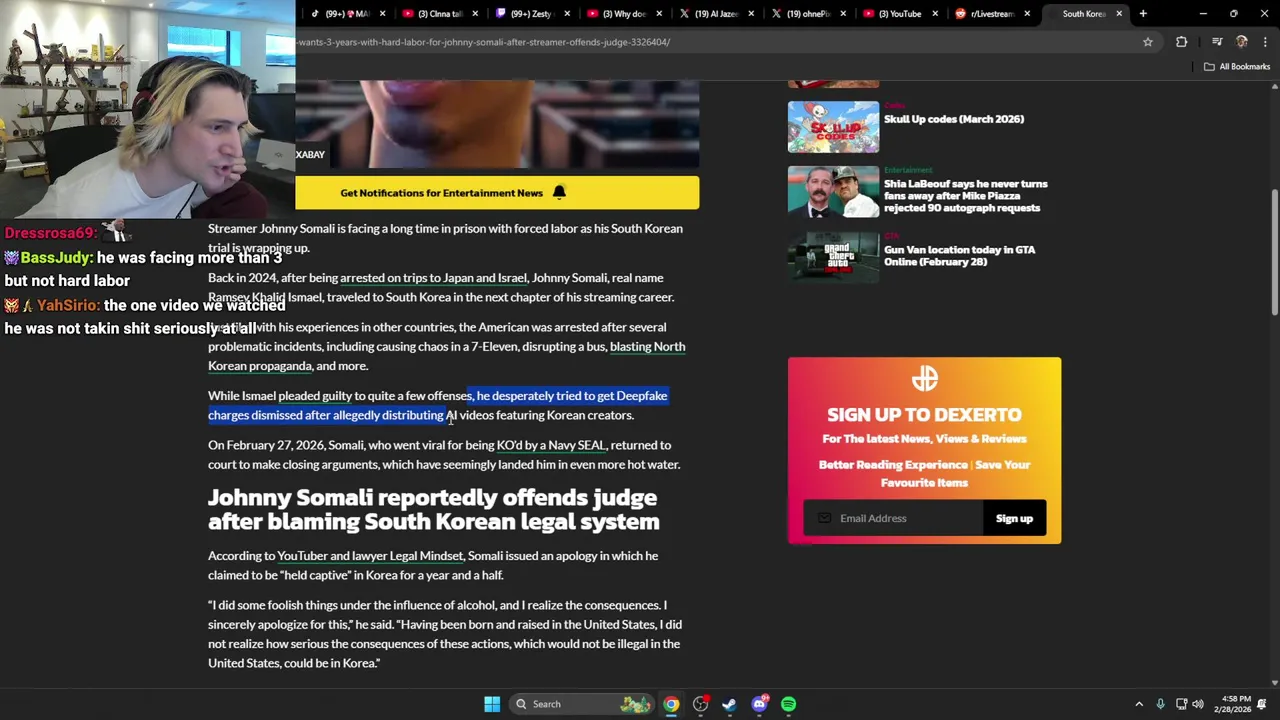The image size is (1280, 720).
Task: Close the r/Livestream tab
Action: pyautogui.click(x=1027, y=14)
